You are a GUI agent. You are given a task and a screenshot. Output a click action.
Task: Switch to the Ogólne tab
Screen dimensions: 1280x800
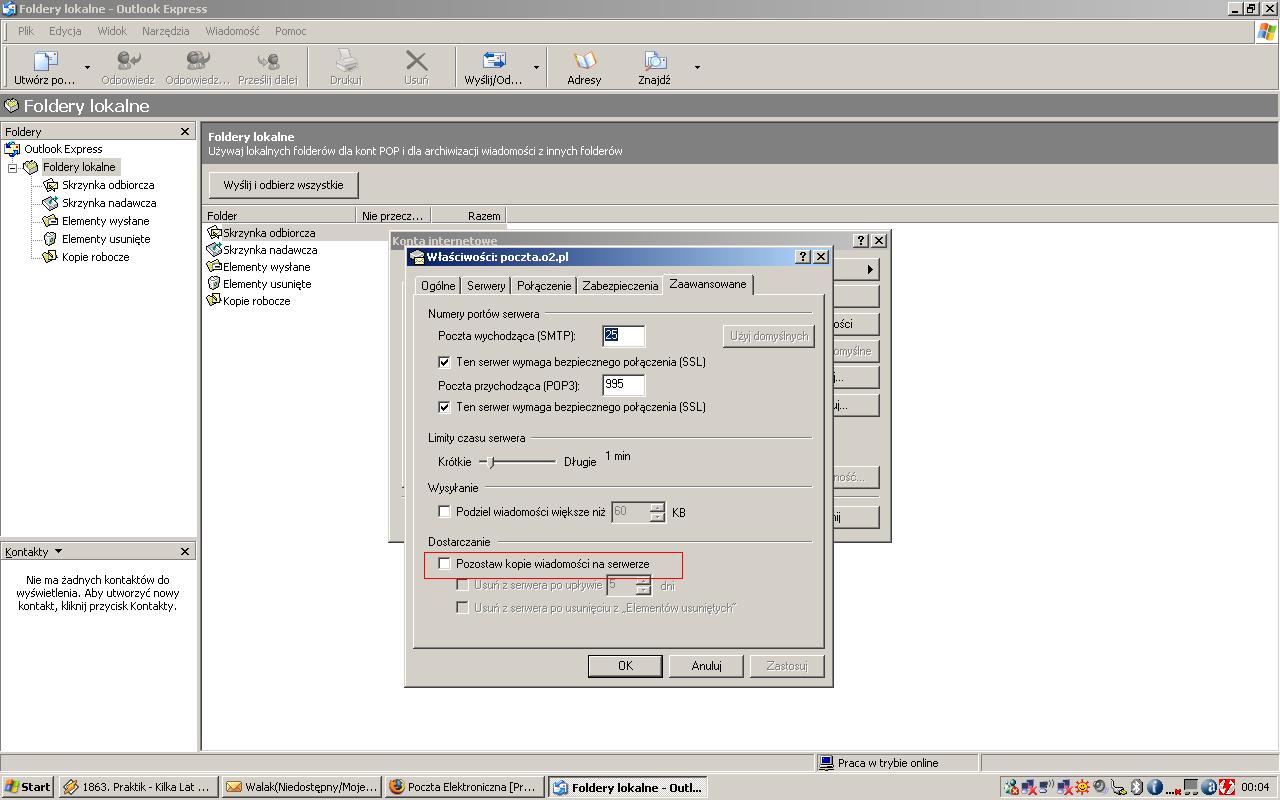point(438,286)
